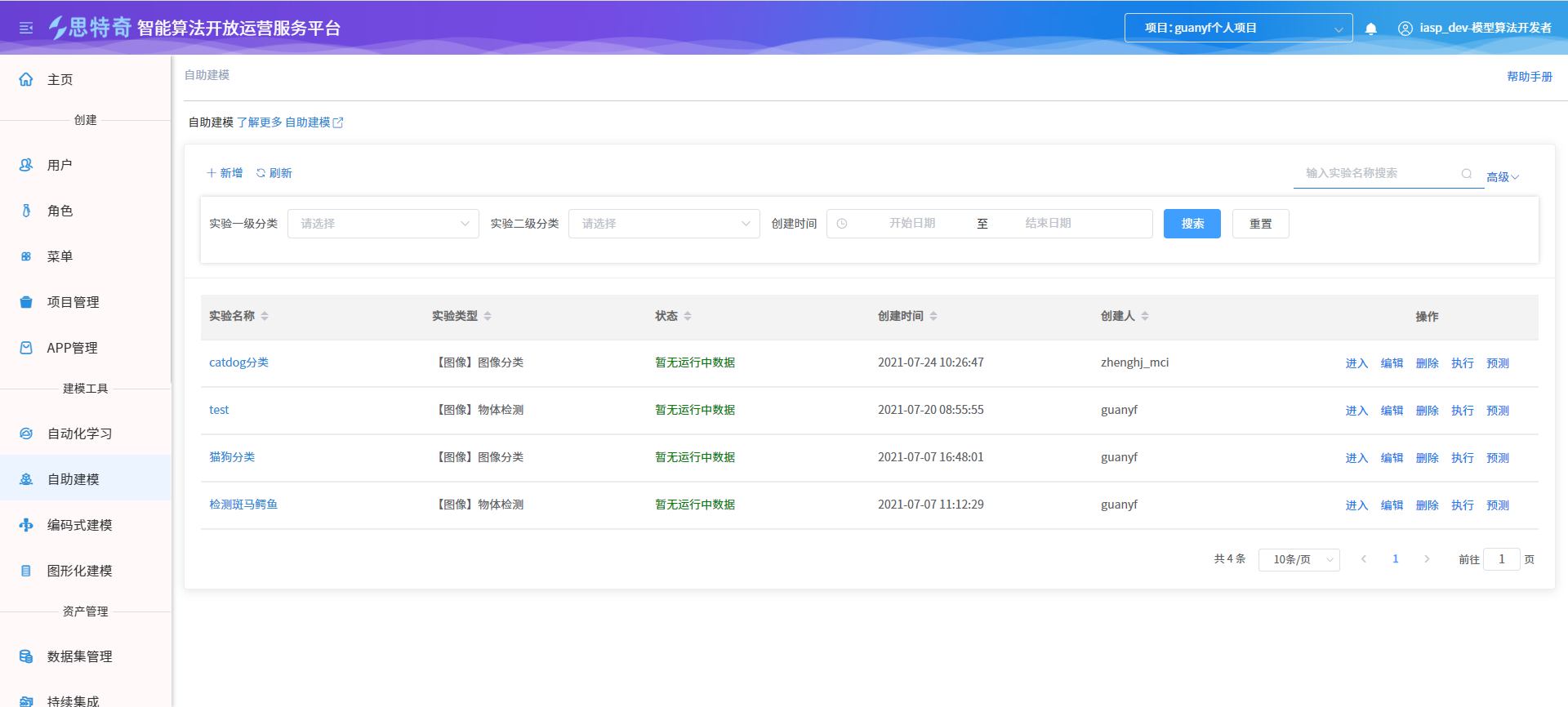Go to next page arrow
Viewport: 1568px width, 707px height.
(x=1427, y=559)
